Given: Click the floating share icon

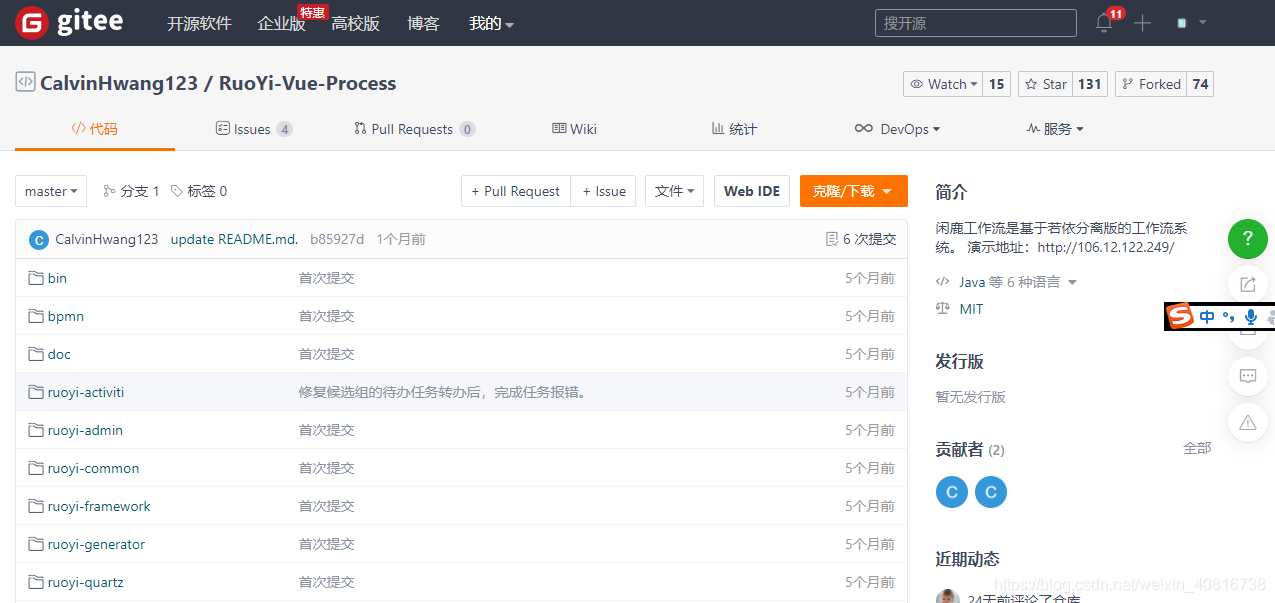Looking at the screenshot, I should click(1247, 285).
